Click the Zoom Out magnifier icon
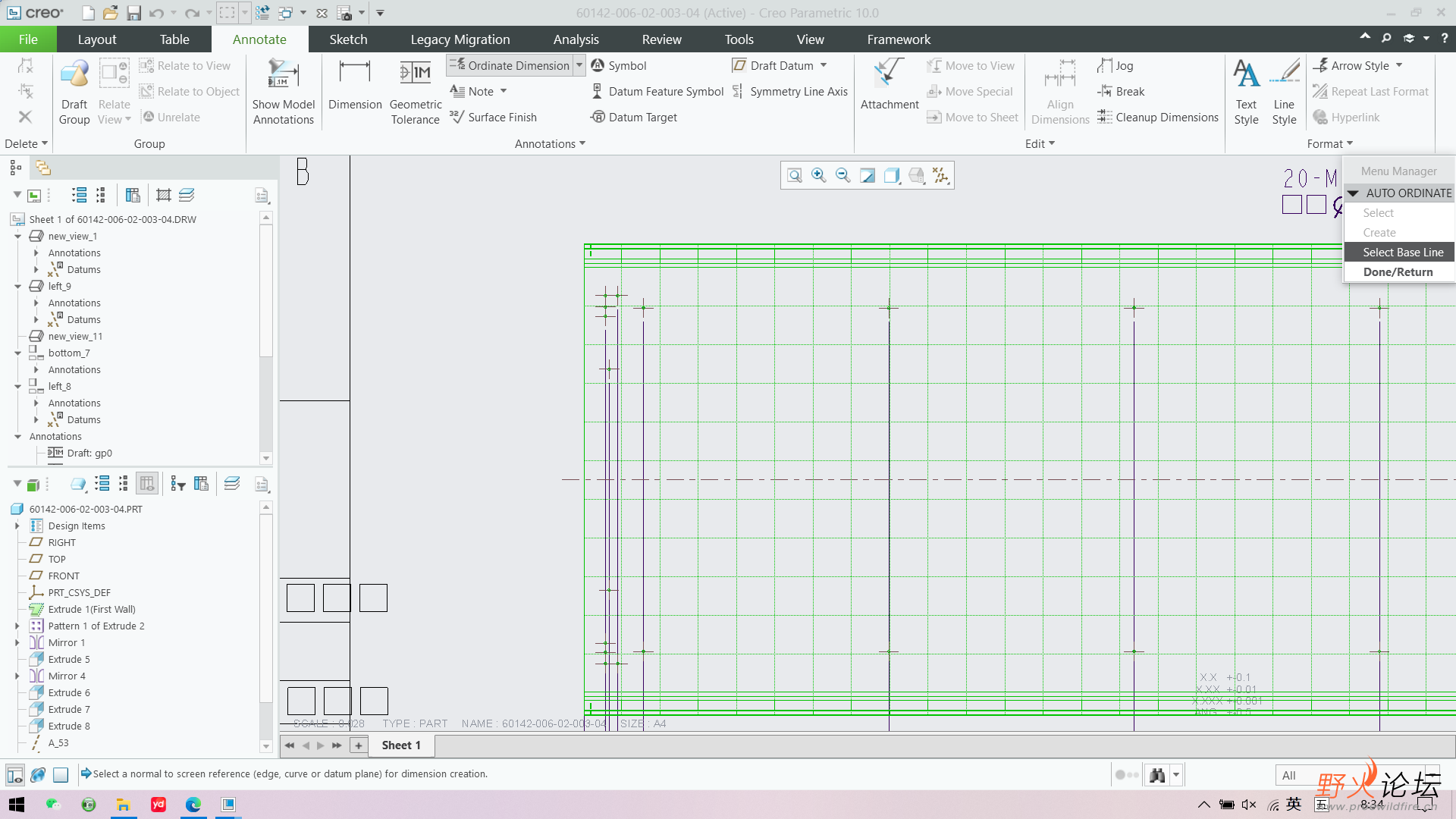This screenshot has height=819, width=1456. pos(843,176)
